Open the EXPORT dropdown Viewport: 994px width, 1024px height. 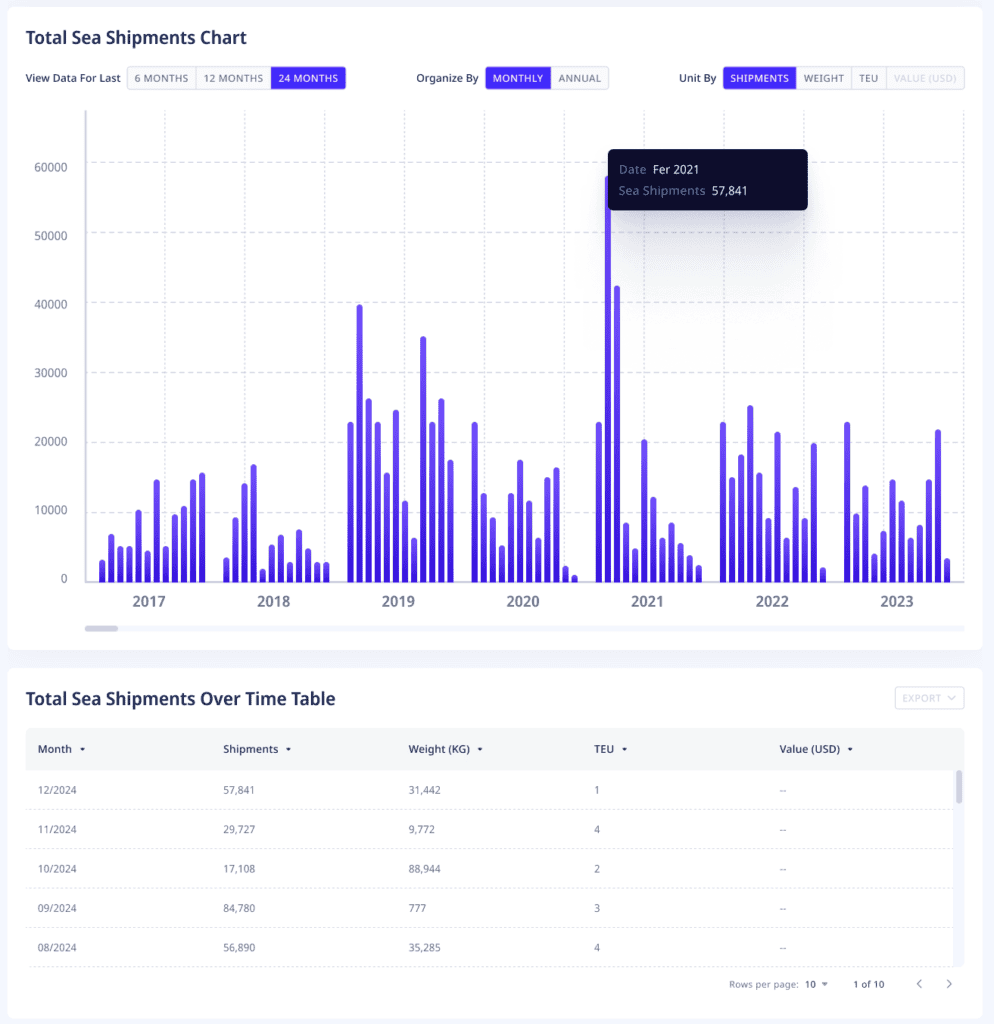coord(929,698)
